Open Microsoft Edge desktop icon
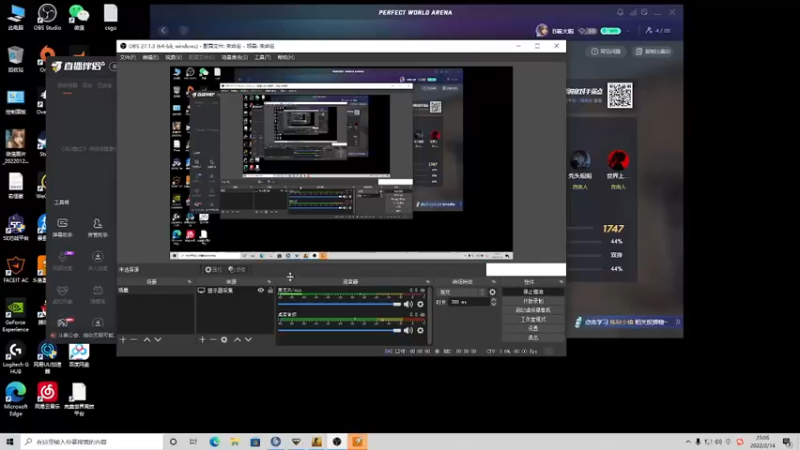800x450 pixels. [x=15, y=399]
